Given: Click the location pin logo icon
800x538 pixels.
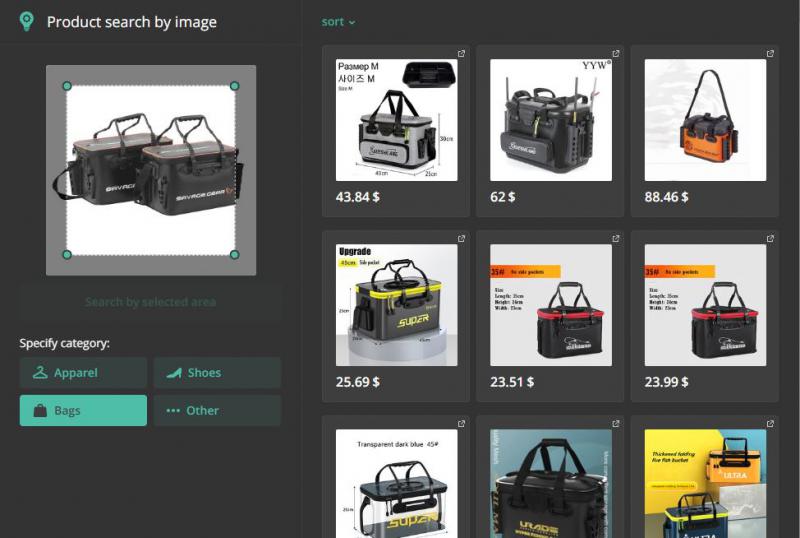Looking at the screenshot, I should 27,21.
